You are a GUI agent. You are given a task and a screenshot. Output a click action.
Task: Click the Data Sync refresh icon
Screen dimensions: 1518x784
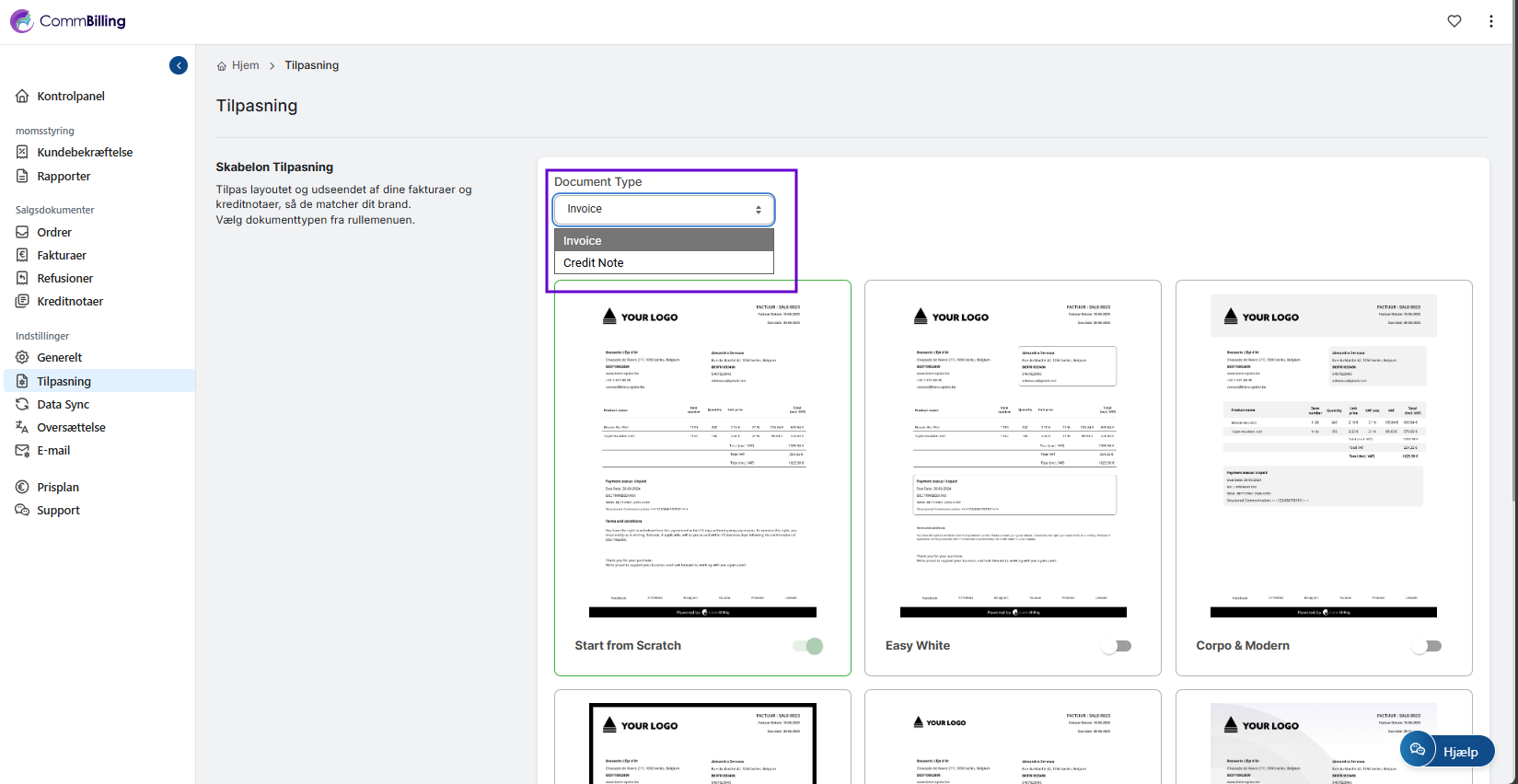tap(22, 405)
